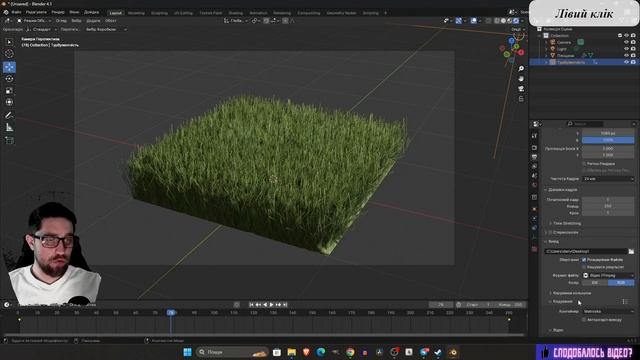The width and height of the screenshot is (640, 360).
Task: Activate the Rotate tool
Action: coord(9,79)
